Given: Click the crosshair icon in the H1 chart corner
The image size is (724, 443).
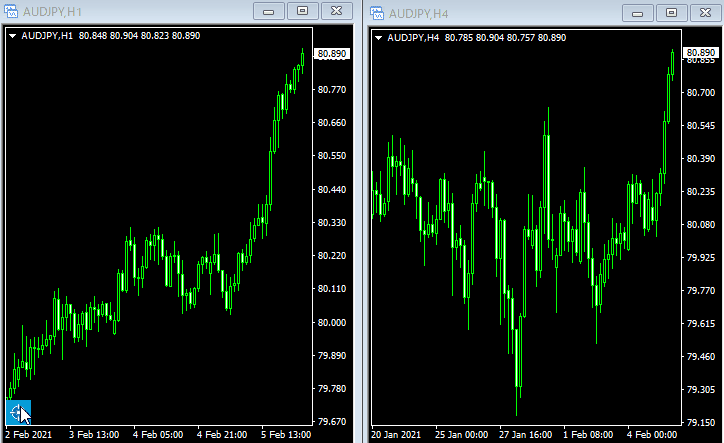Looking at the screenshot, I should pyautogui.click(x=18, y=412).
